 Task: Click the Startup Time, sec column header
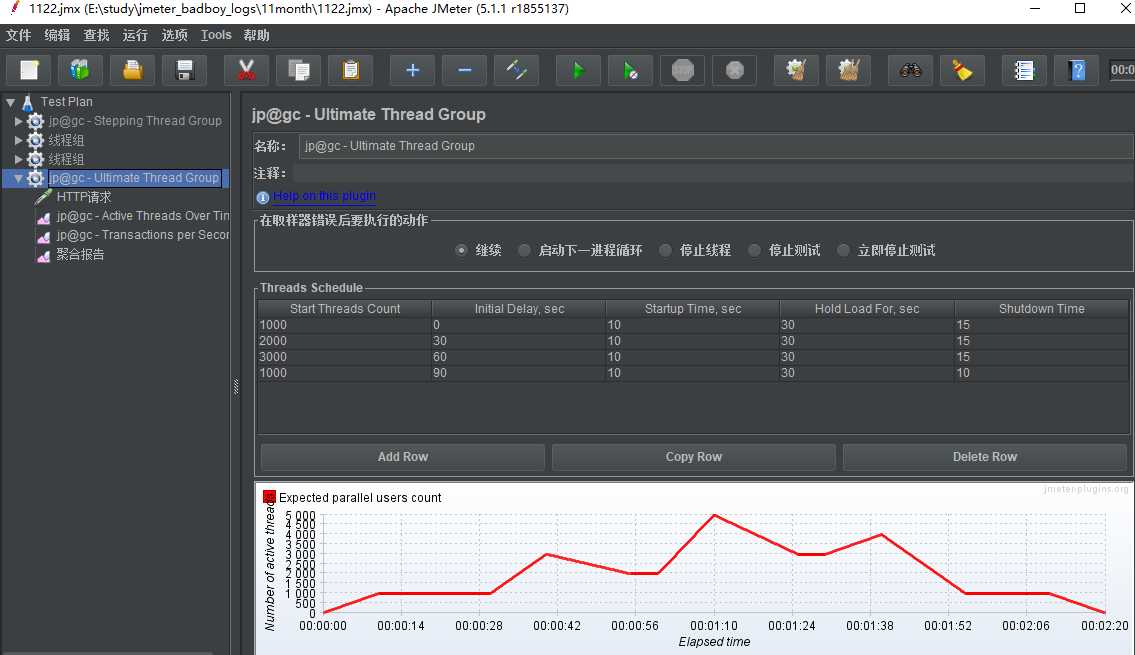[x=693, y=308]
